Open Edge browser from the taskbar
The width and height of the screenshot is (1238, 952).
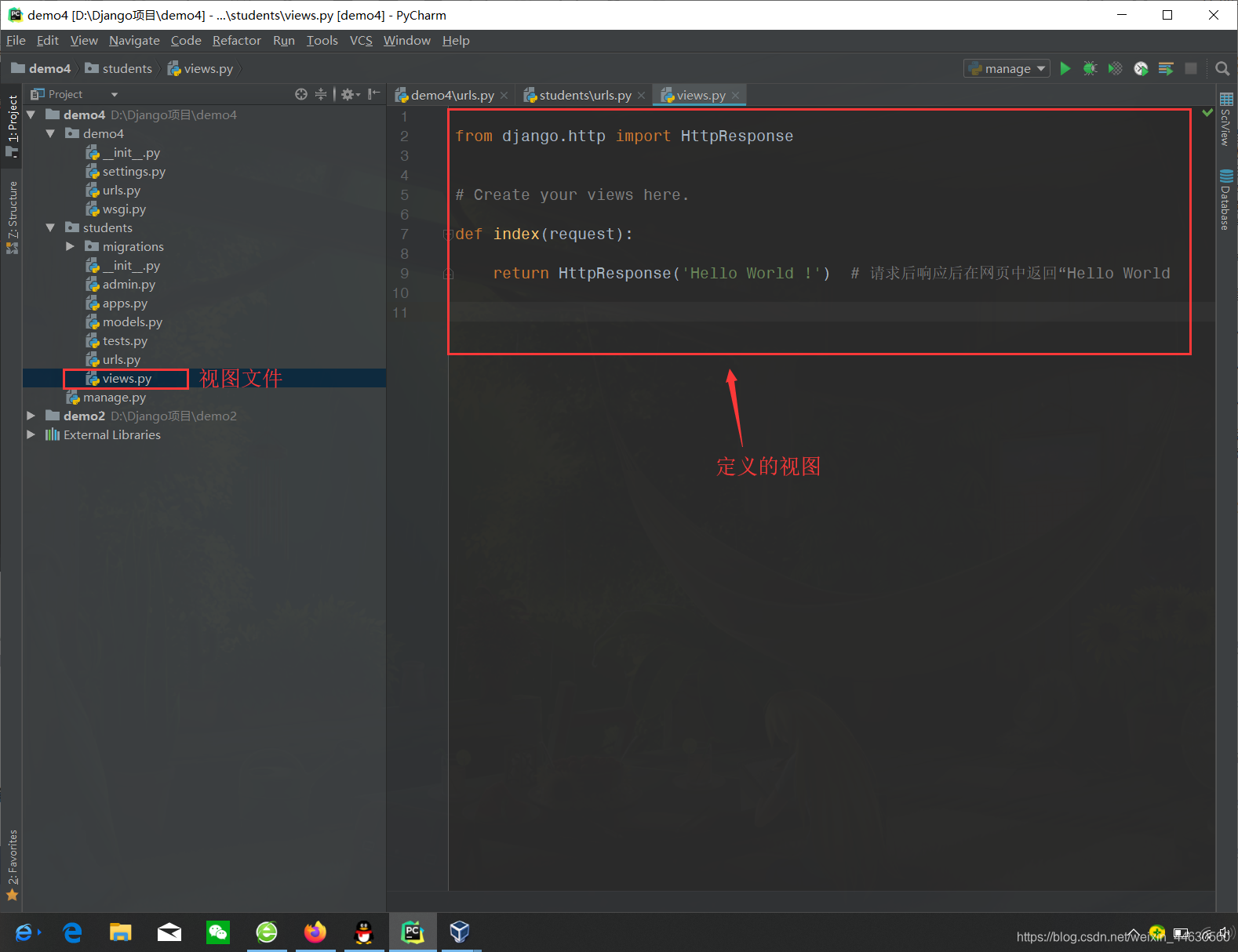pos(72,932)
